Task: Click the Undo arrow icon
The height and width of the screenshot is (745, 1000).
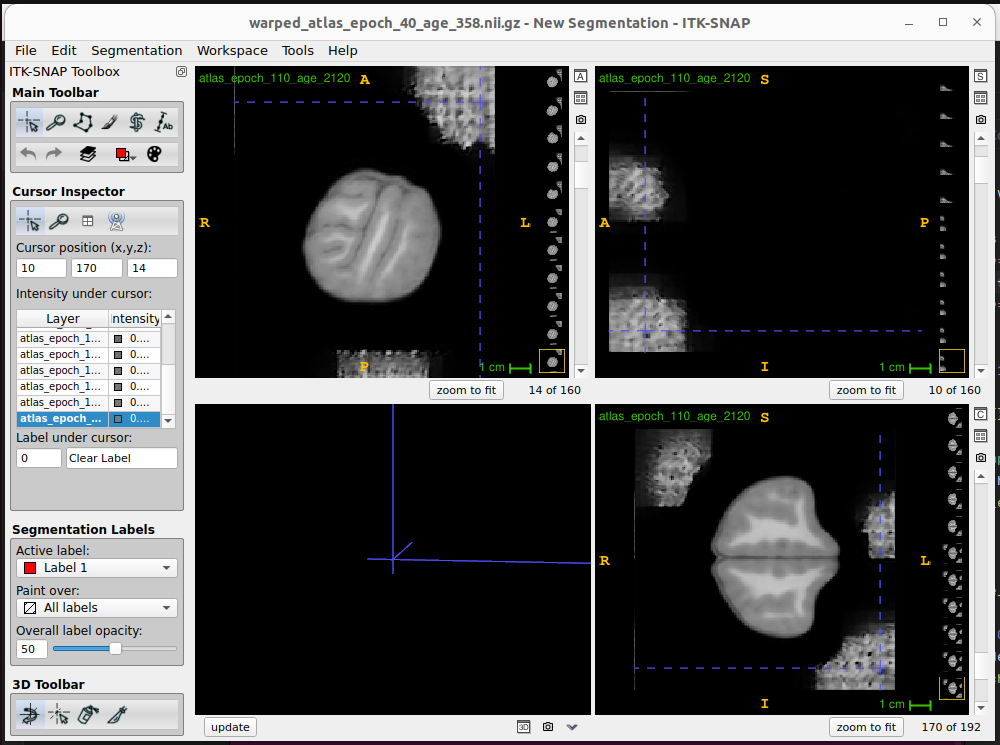Action: 28,154
